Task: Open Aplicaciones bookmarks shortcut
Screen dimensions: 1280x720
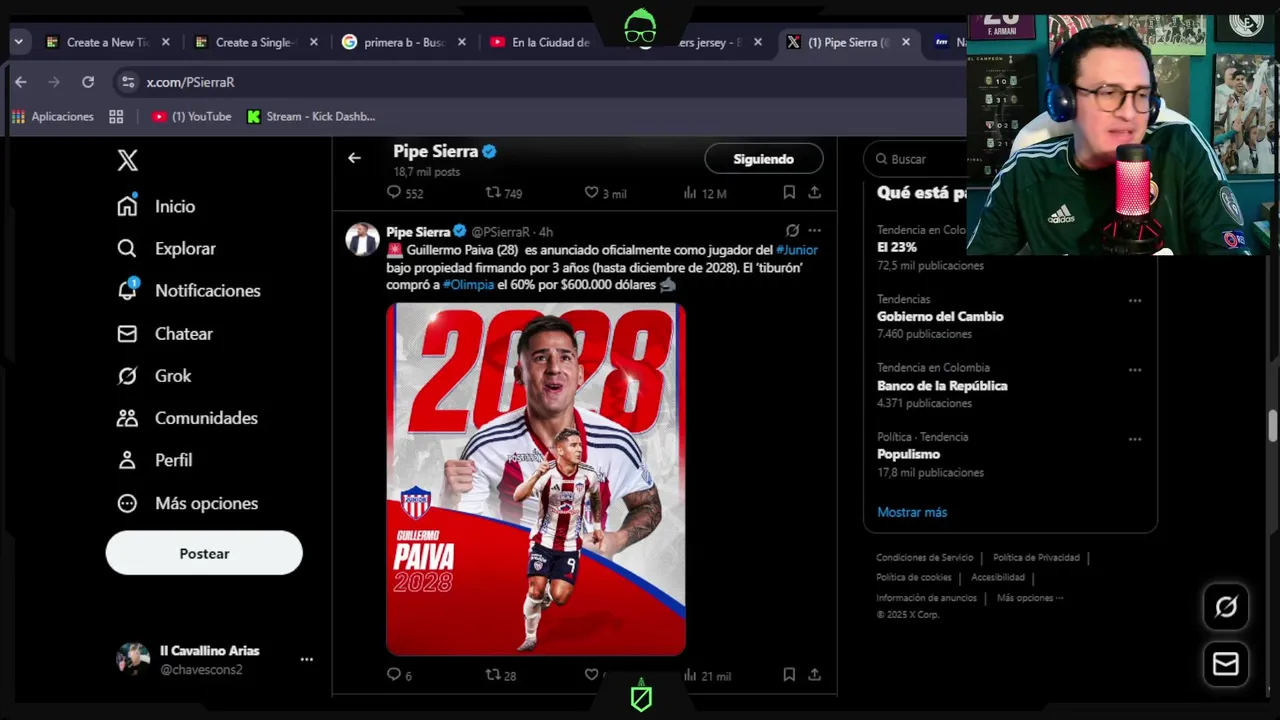Action: [53, 117]
